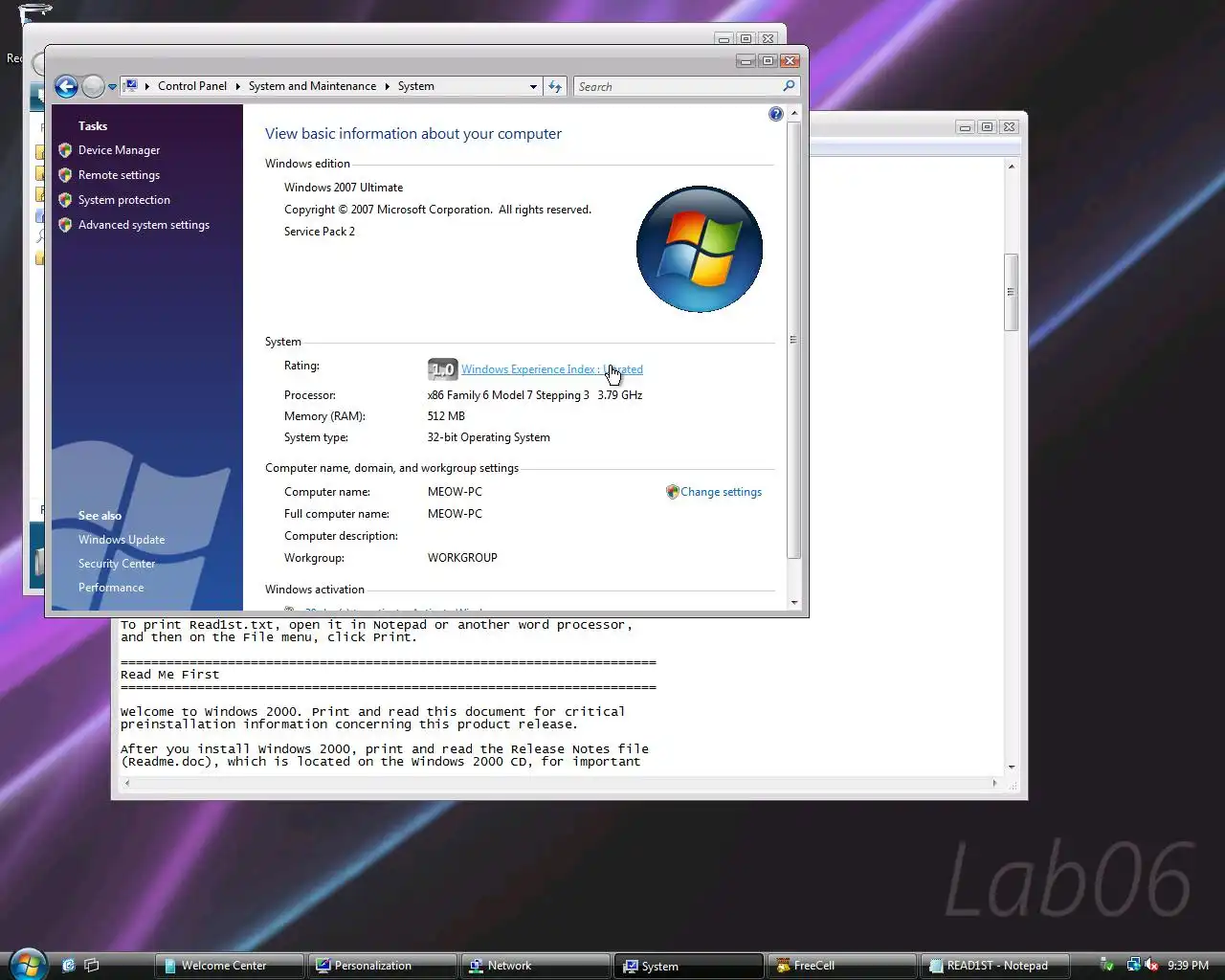The height and width of the screenshot is (980, 1225).
Task: Click Notepad window vertical scroll thumb
Action: [1011, 292]
